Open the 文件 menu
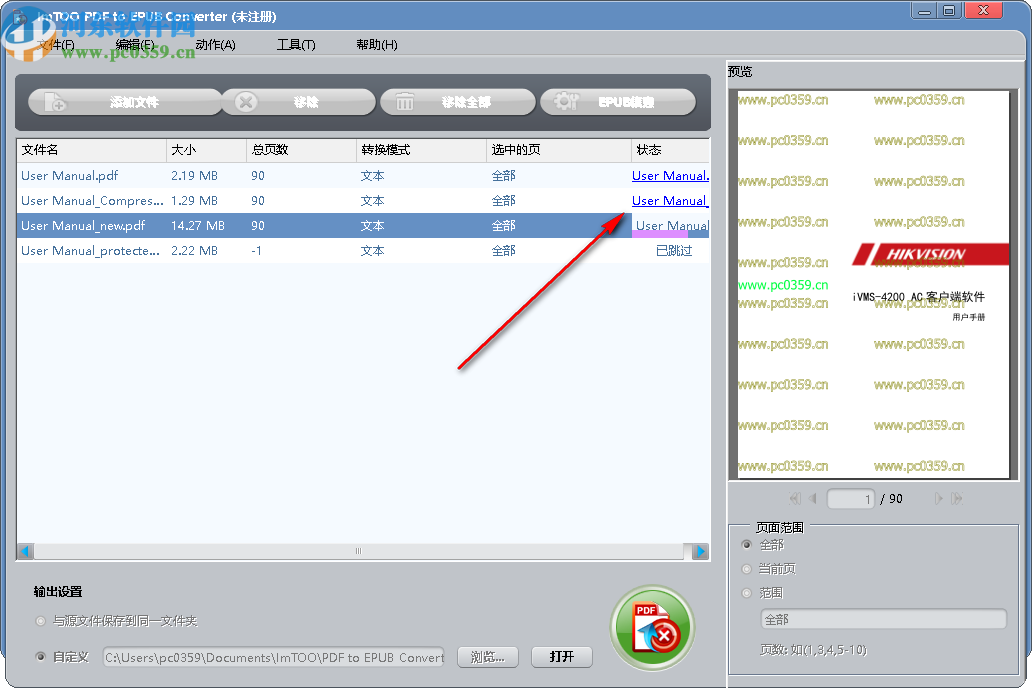 point(55,44)
